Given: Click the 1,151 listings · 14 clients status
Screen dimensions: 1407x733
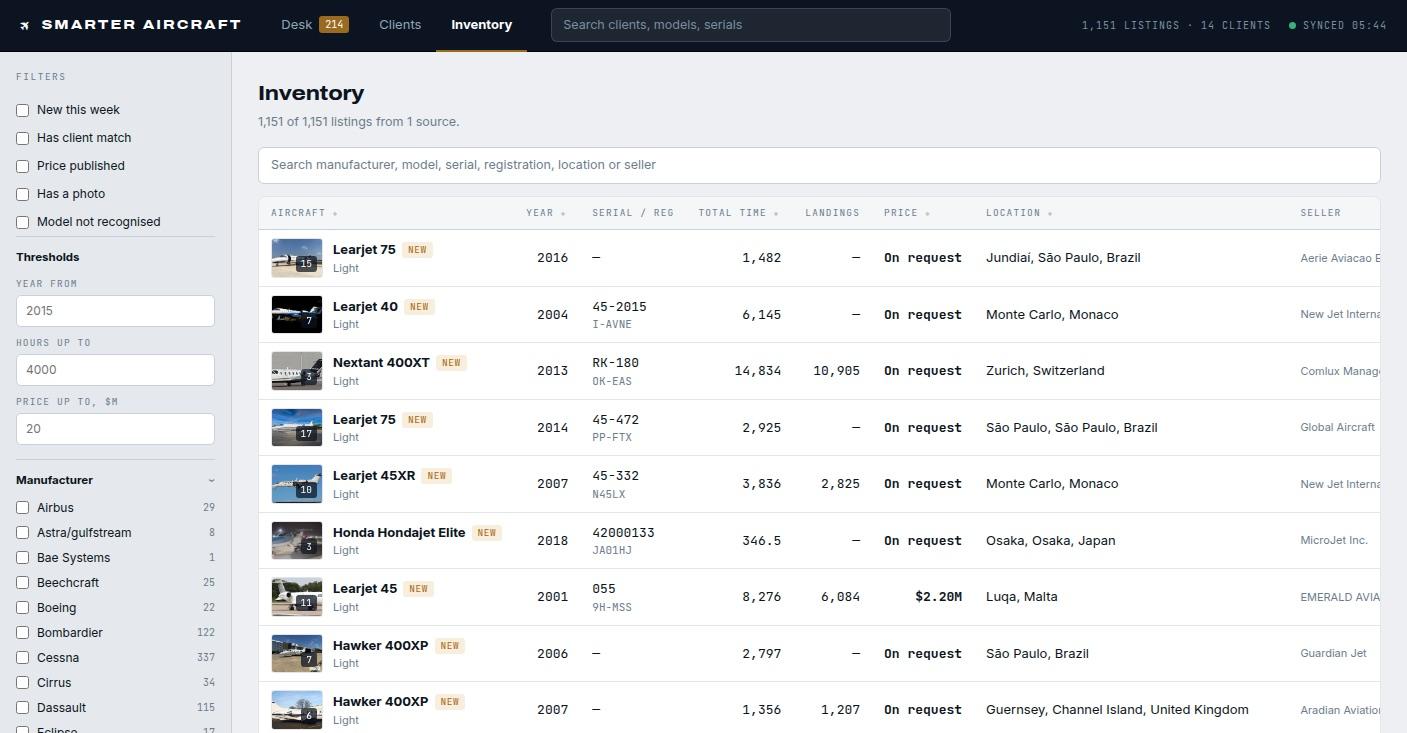Looking at the screenshot, I should 1176,25.
